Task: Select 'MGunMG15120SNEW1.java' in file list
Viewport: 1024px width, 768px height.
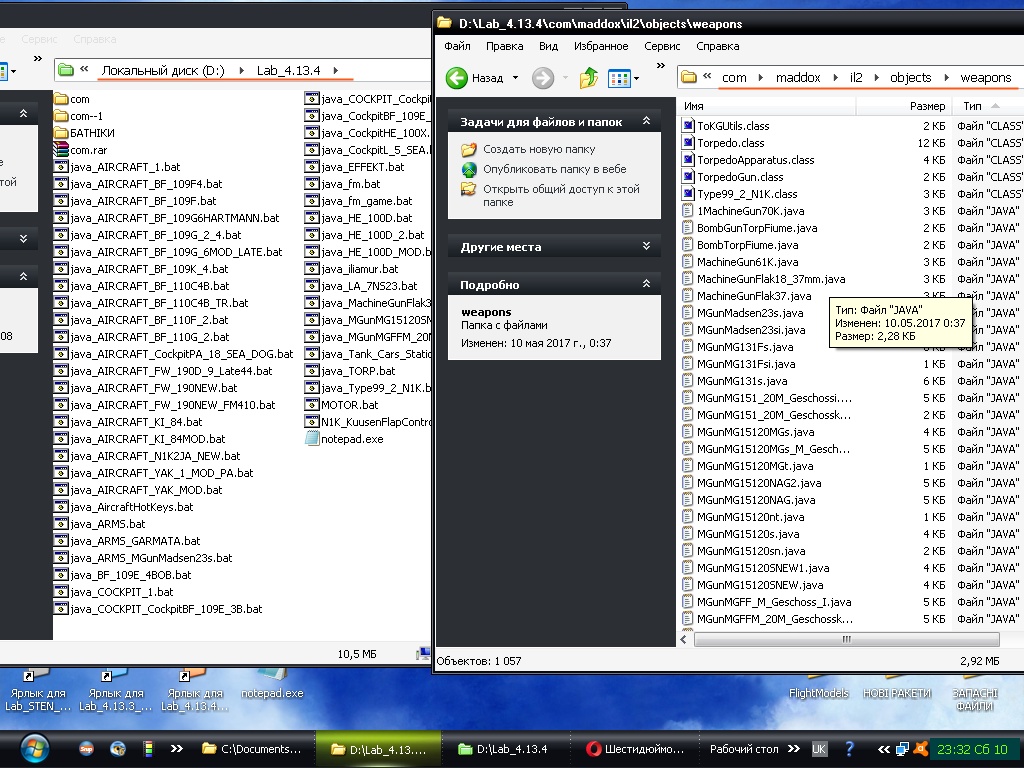Action: pyautogui.click(x=763, y=568)
